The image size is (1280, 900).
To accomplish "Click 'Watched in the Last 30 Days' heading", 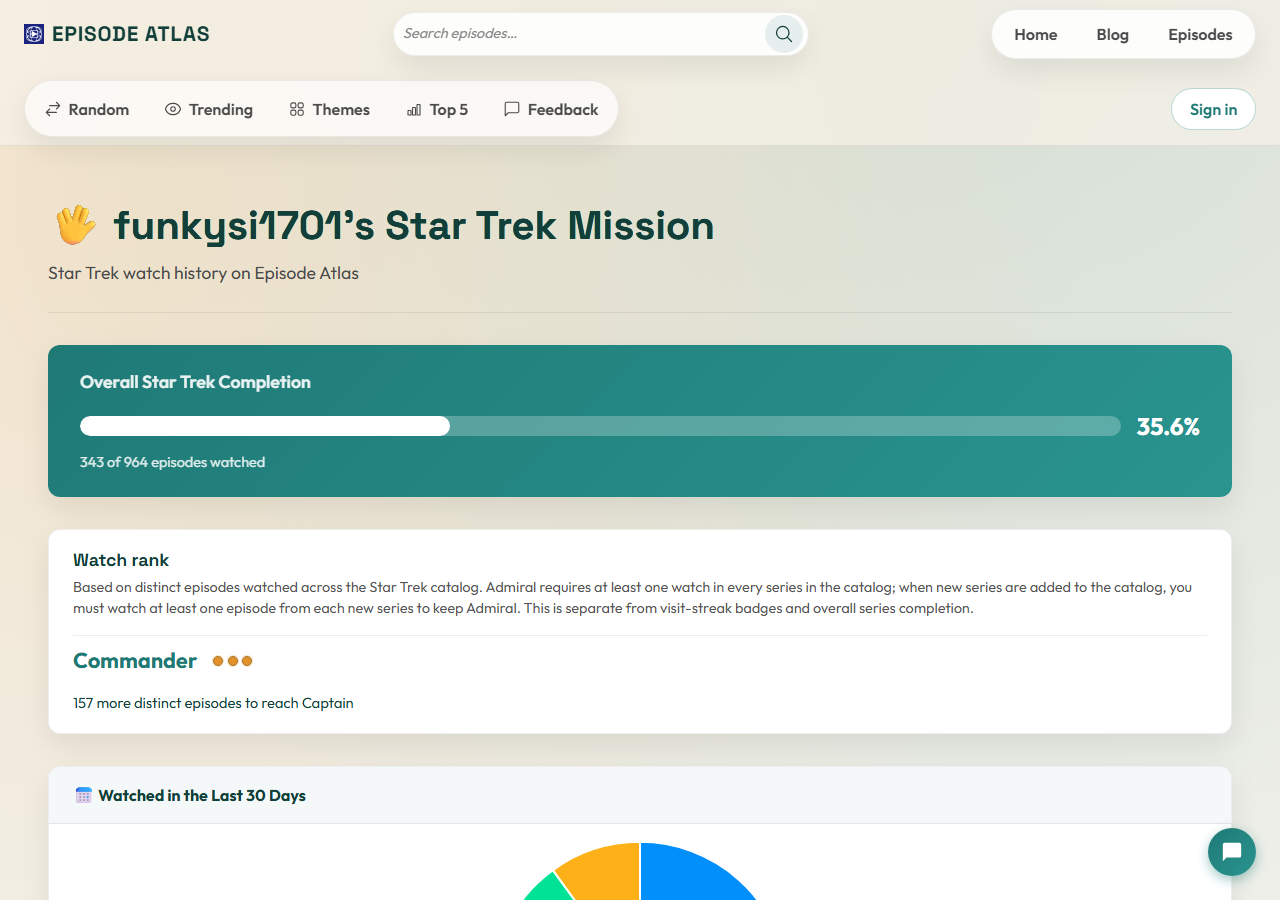I will tap(202, 796).
